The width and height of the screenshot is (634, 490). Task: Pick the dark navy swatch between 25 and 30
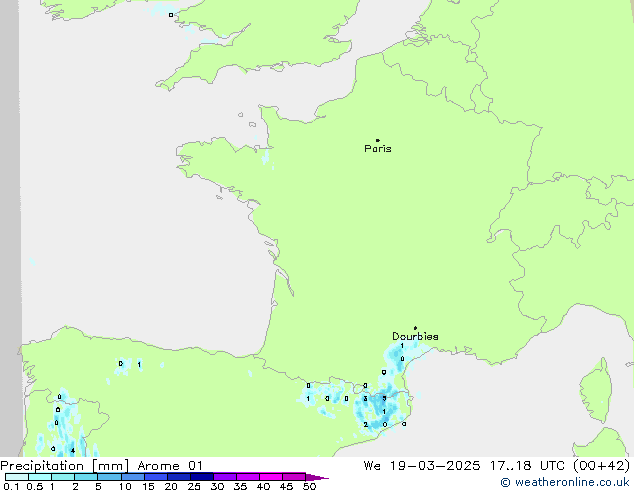(x=202, y=477)
